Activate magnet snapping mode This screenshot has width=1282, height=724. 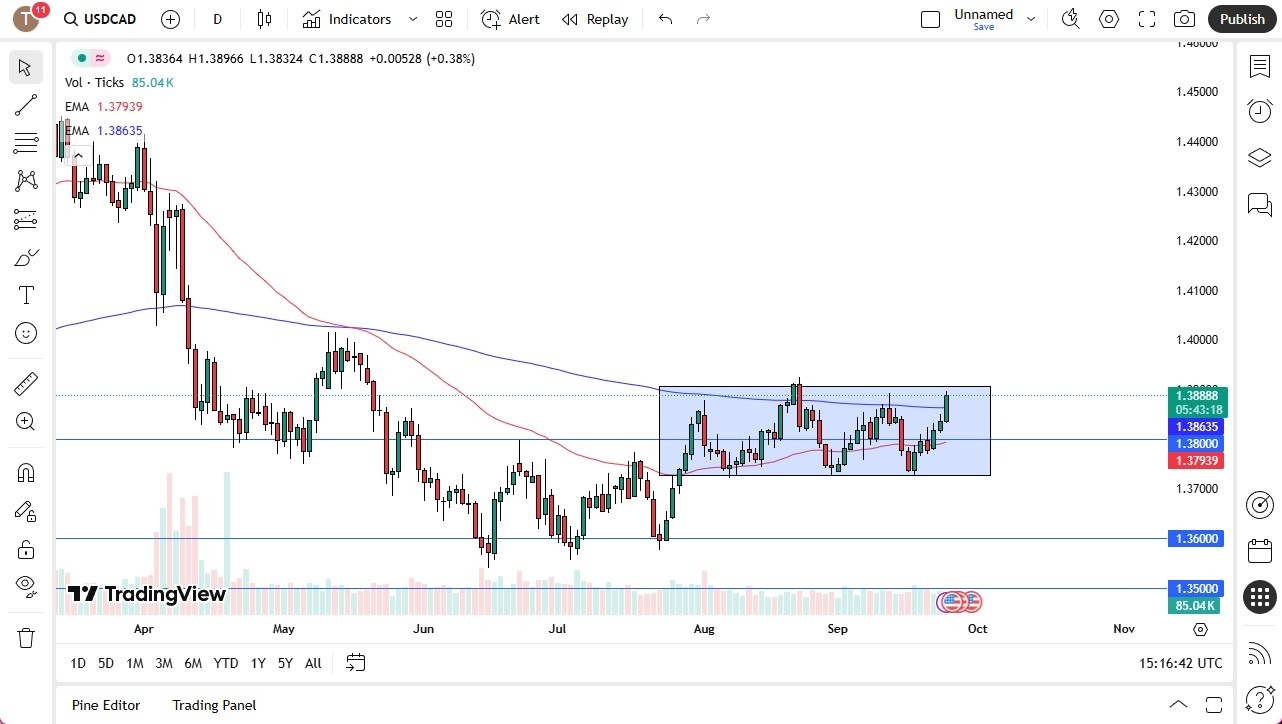click(x=26, y=472)
